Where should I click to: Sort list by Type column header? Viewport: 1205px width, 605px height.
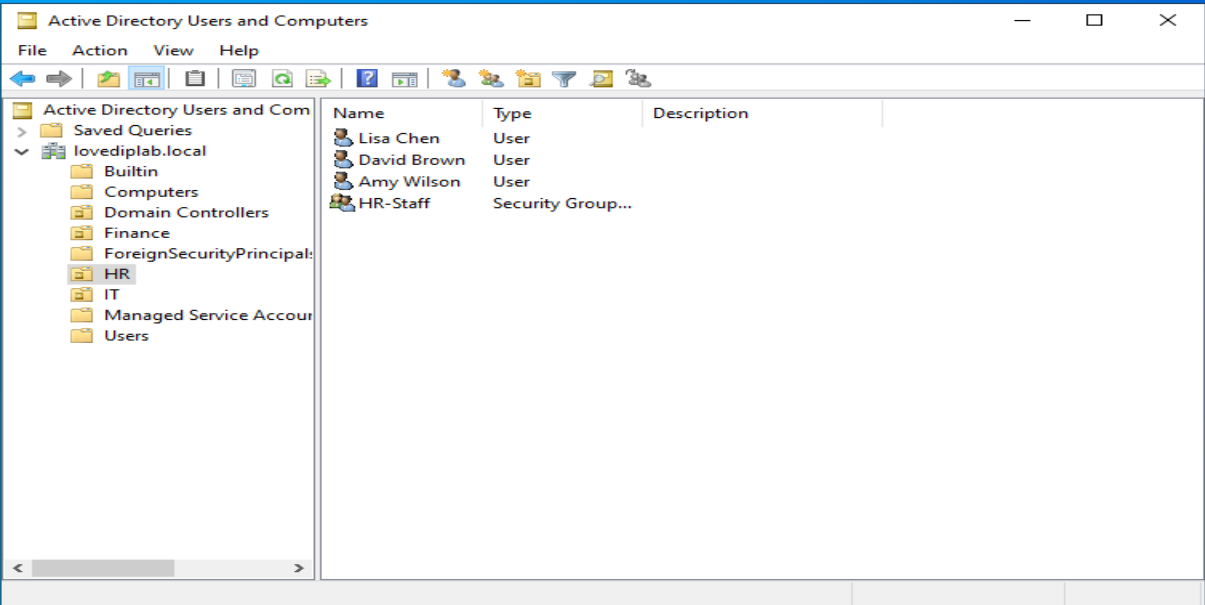pos(562,113)
